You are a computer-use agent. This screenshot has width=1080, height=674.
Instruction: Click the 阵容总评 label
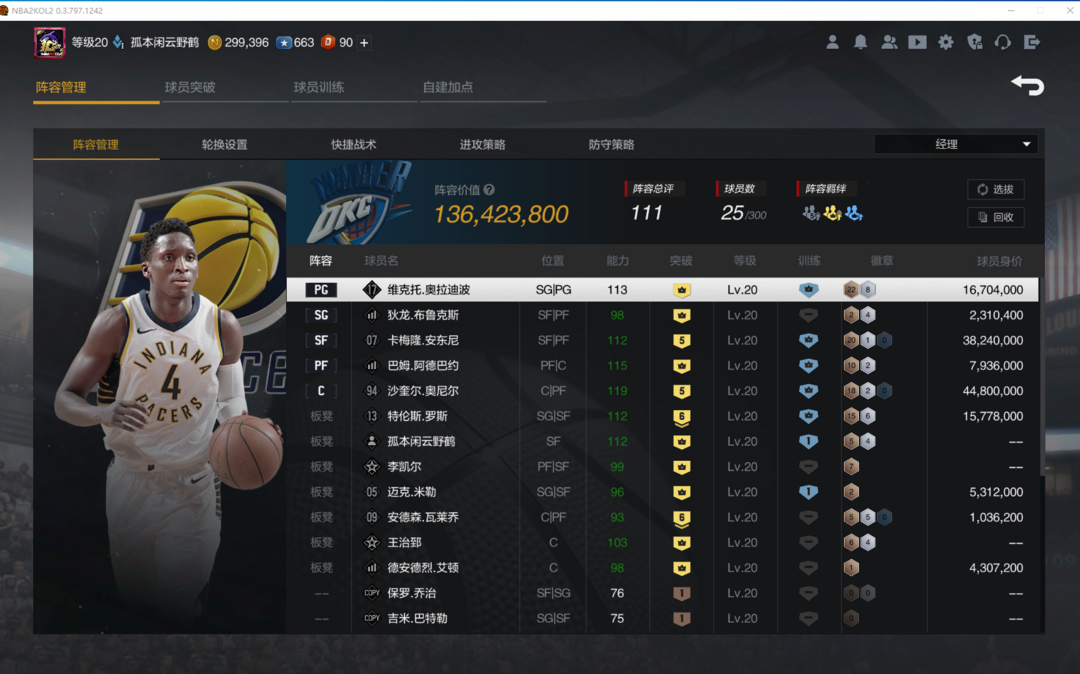653,189
